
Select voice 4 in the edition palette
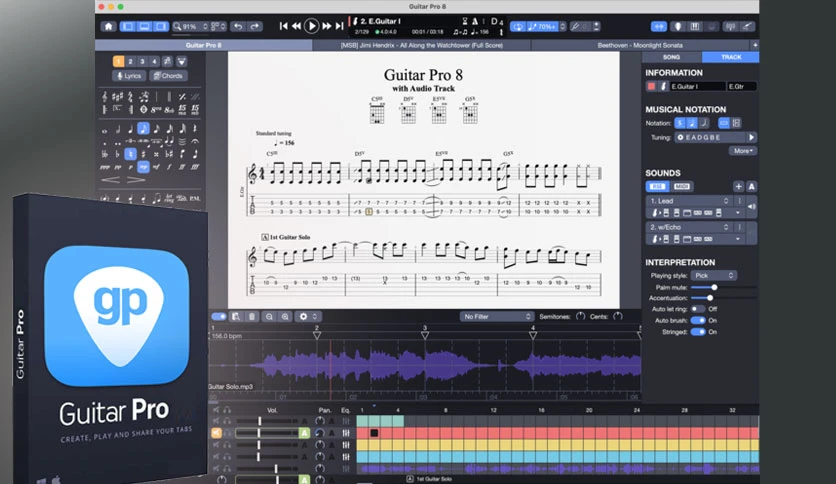[154, 61]
